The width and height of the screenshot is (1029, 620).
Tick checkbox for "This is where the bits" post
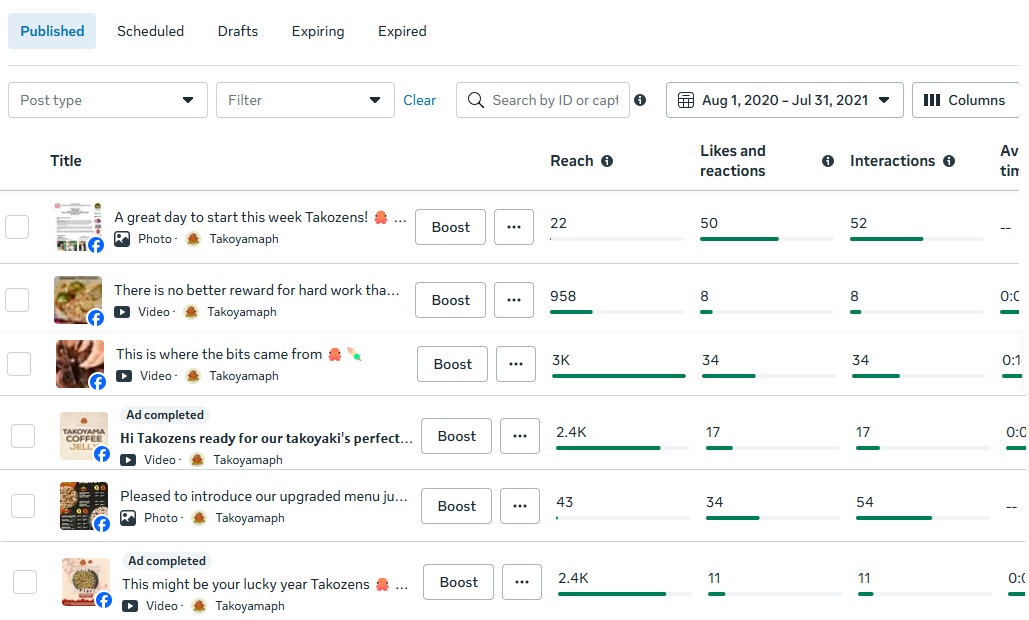[19, 364]
